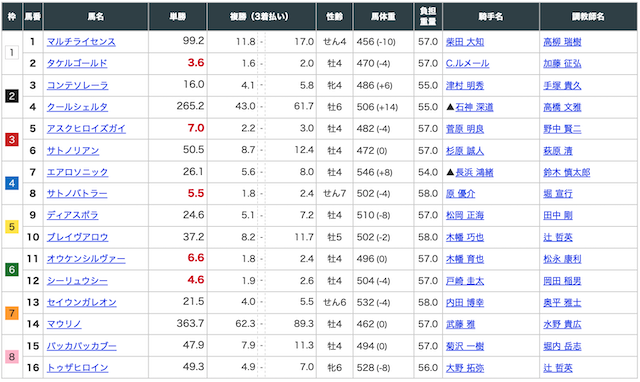This screenshot has height=382, width=640.
Task: View jockey 長浜 鴻緒
Action: point(474,172)
